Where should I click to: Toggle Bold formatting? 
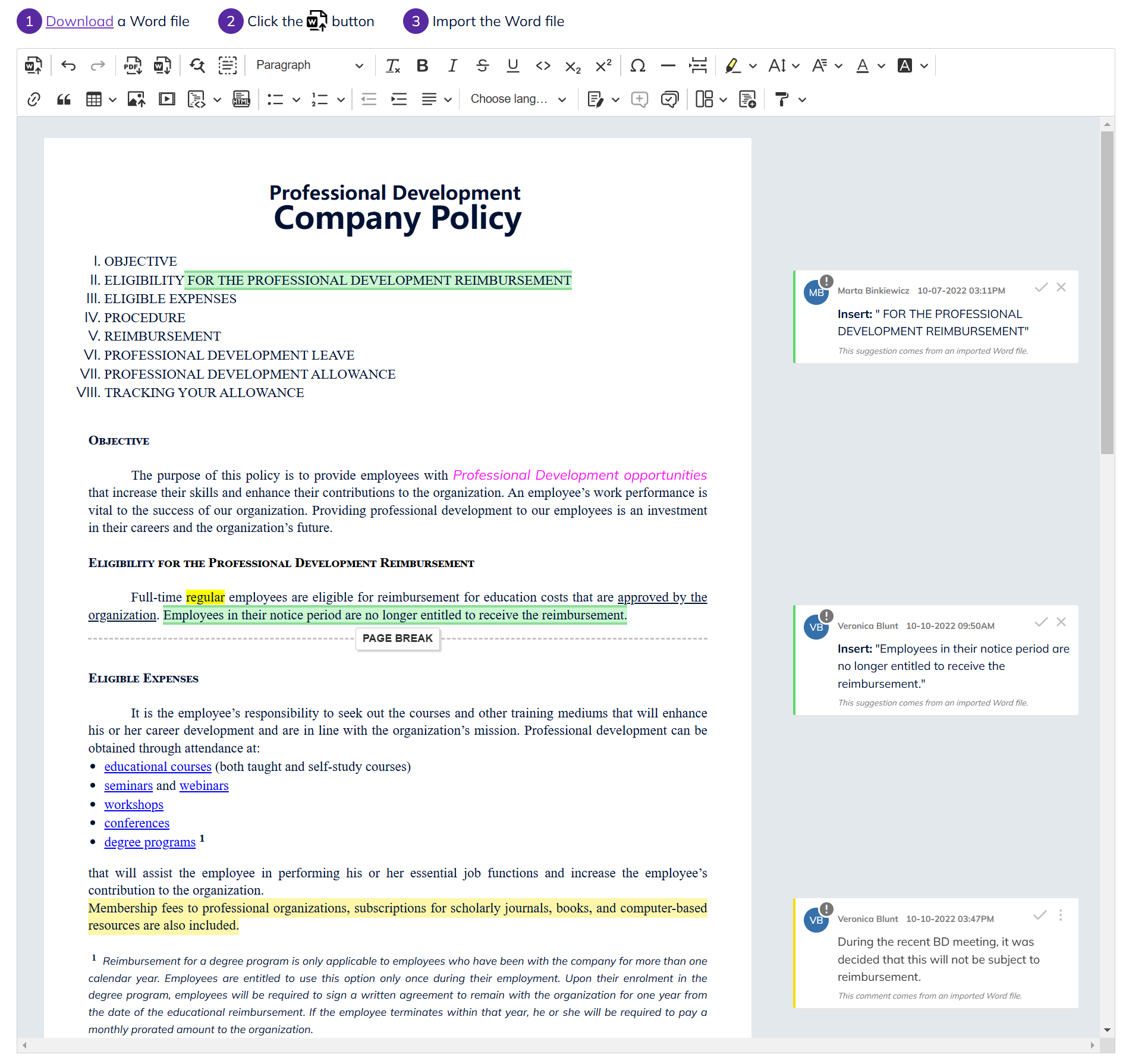click(x=422, y=65)
